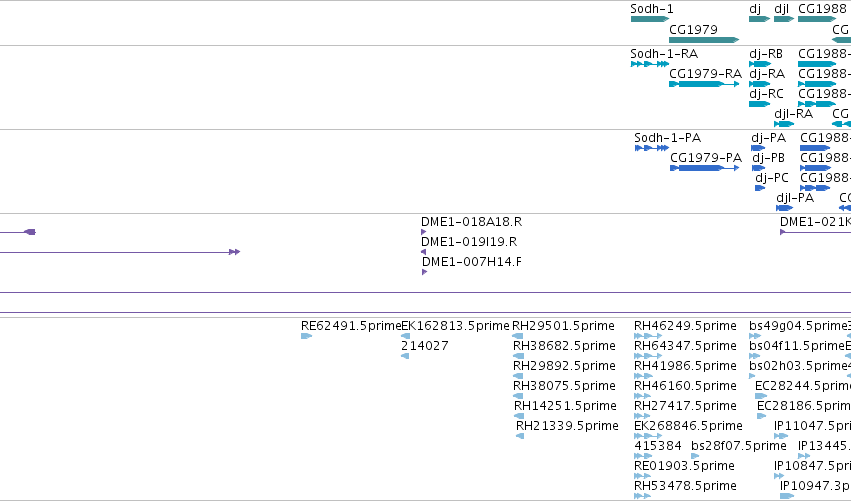Select EST label RH38682.5prime
Image resolution: width=851 pixels, height=501 pixels.
click(564, 346)
